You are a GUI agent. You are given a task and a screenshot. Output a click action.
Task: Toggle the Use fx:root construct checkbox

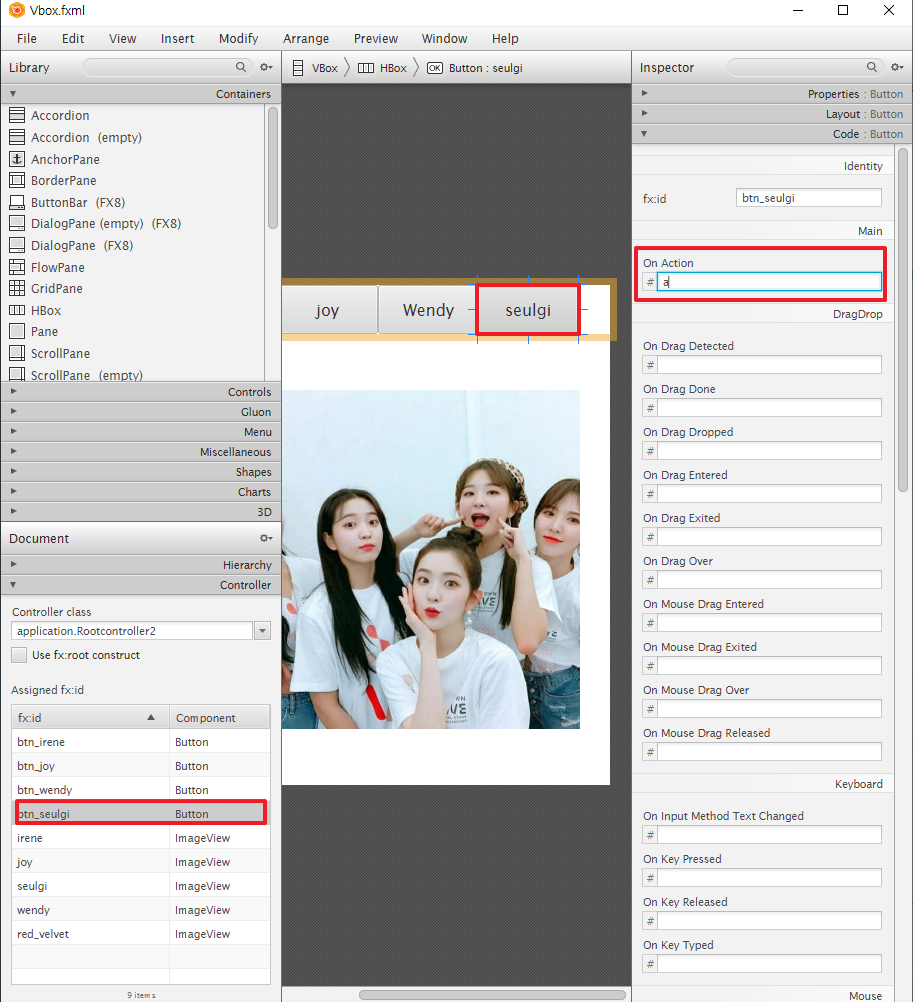click(19, 655)
